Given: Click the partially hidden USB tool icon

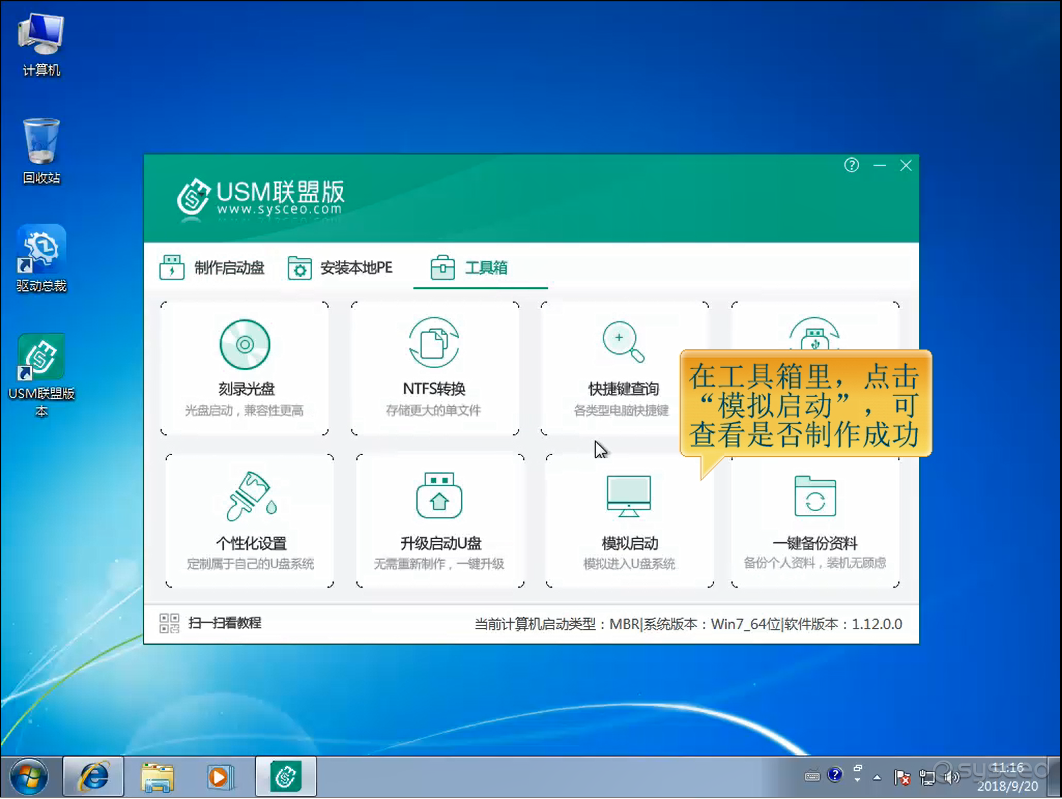Looking at the screenshot, I should (x=815, y=333).
